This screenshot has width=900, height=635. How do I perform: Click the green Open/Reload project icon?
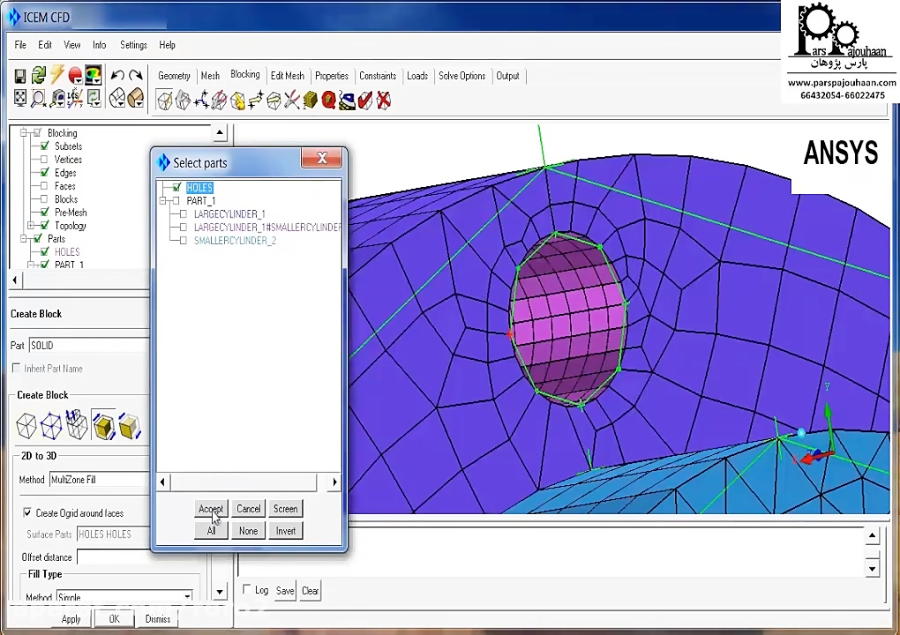pos(38,75)
